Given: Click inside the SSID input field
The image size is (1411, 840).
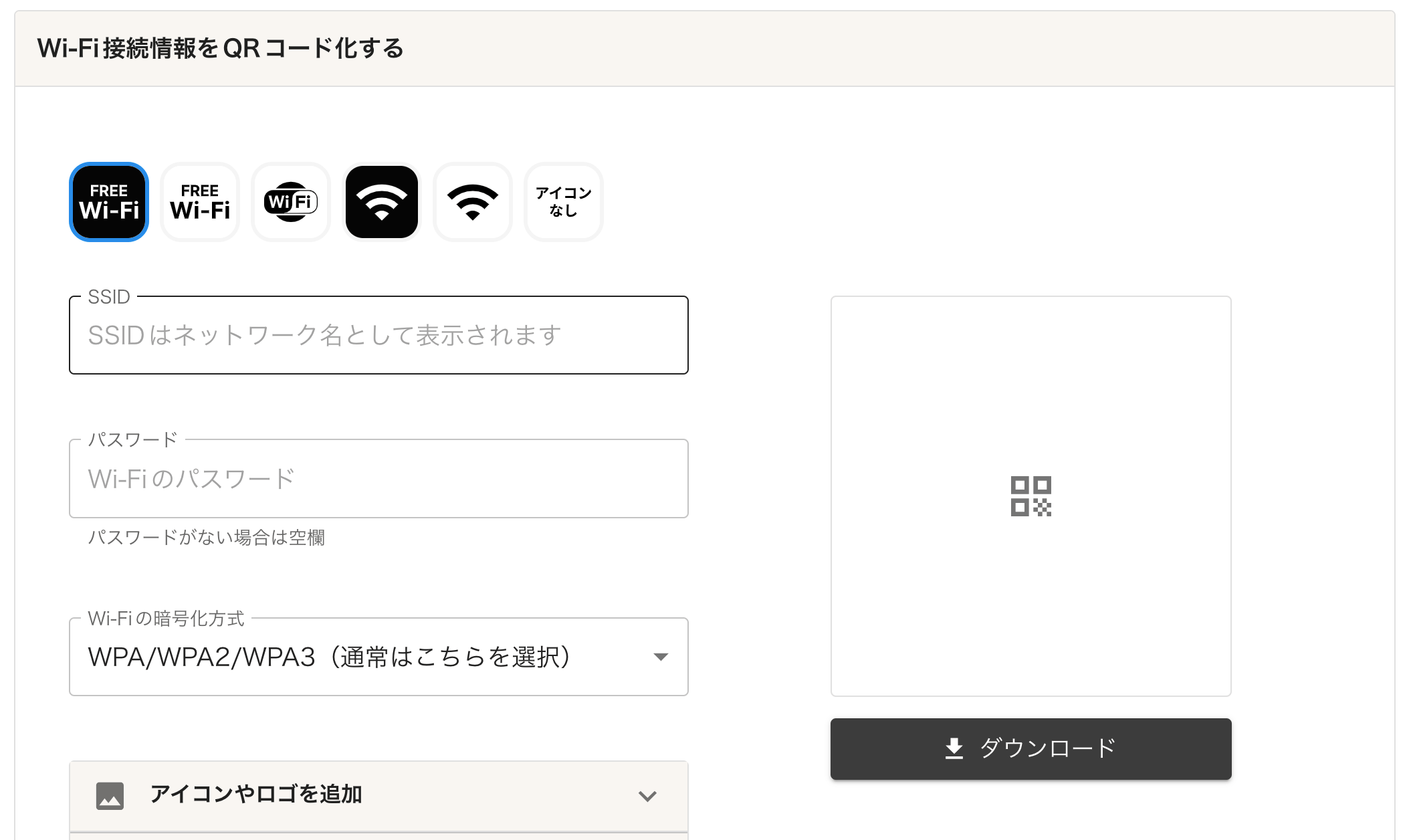Looking at the screenshot, I should 378,335.
